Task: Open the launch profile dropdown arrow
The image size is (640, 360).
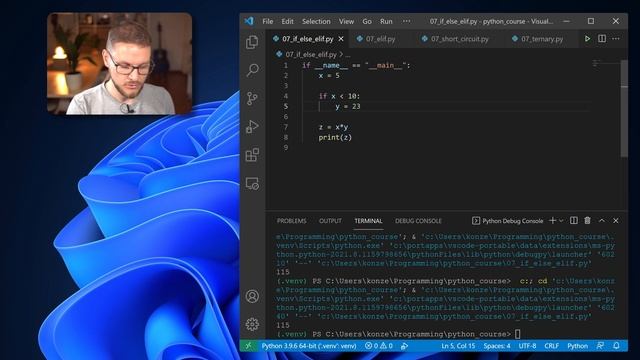Action: (x=561, y=221)
